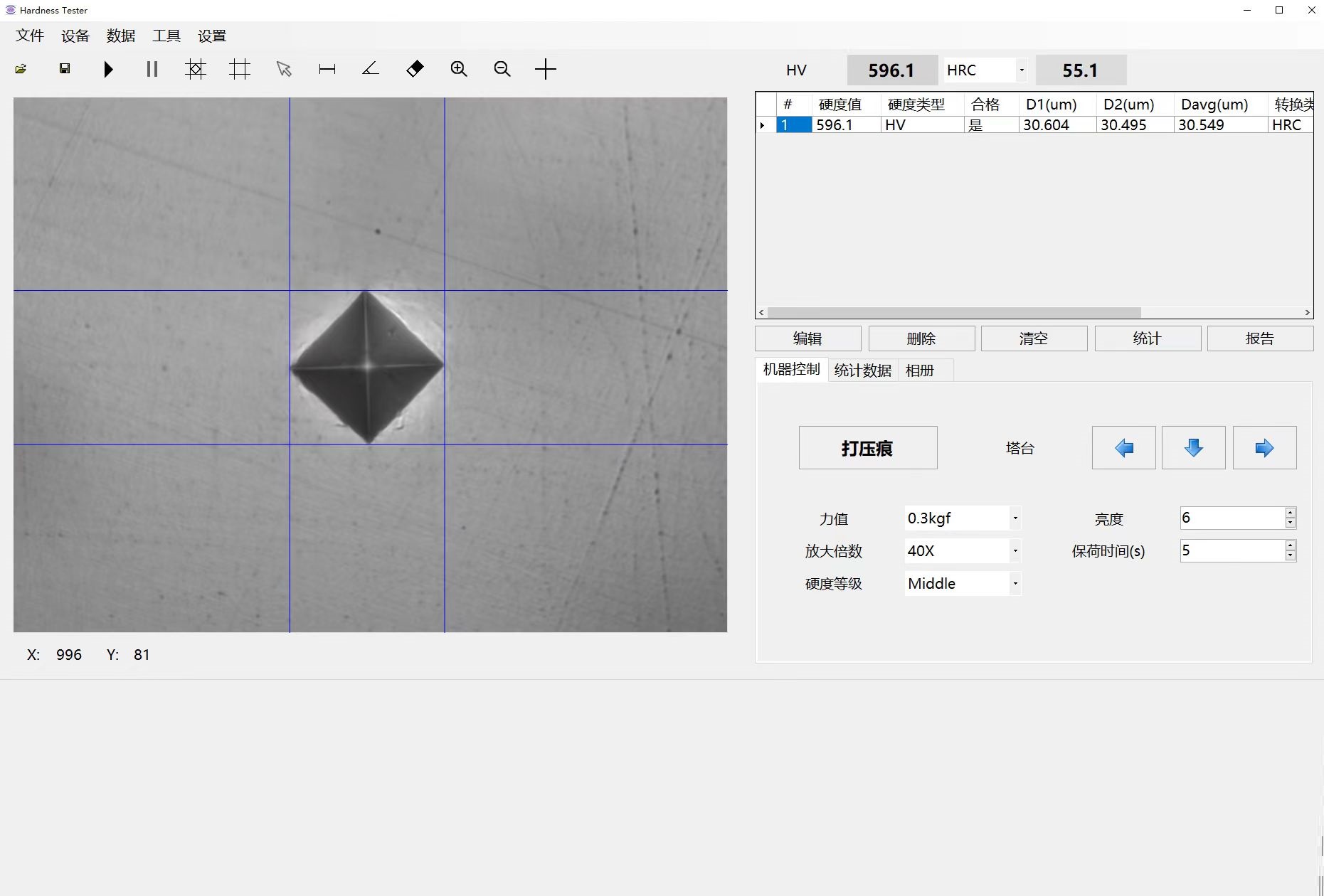Select the auto-measure indentation icon
1324x896 pixels.
[x=196, y=69]
